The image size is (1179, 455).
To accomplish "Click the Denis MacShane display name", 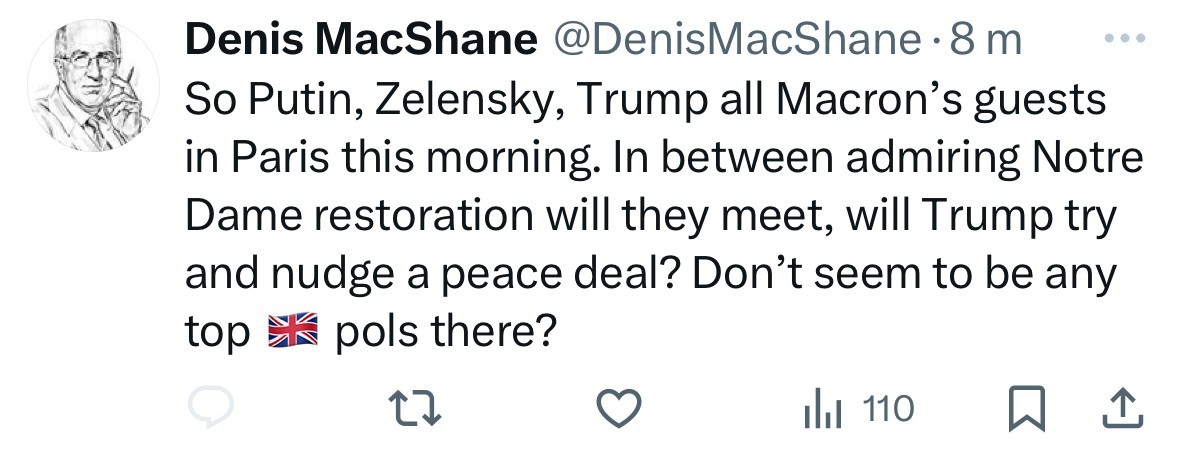I will [357, 40].
